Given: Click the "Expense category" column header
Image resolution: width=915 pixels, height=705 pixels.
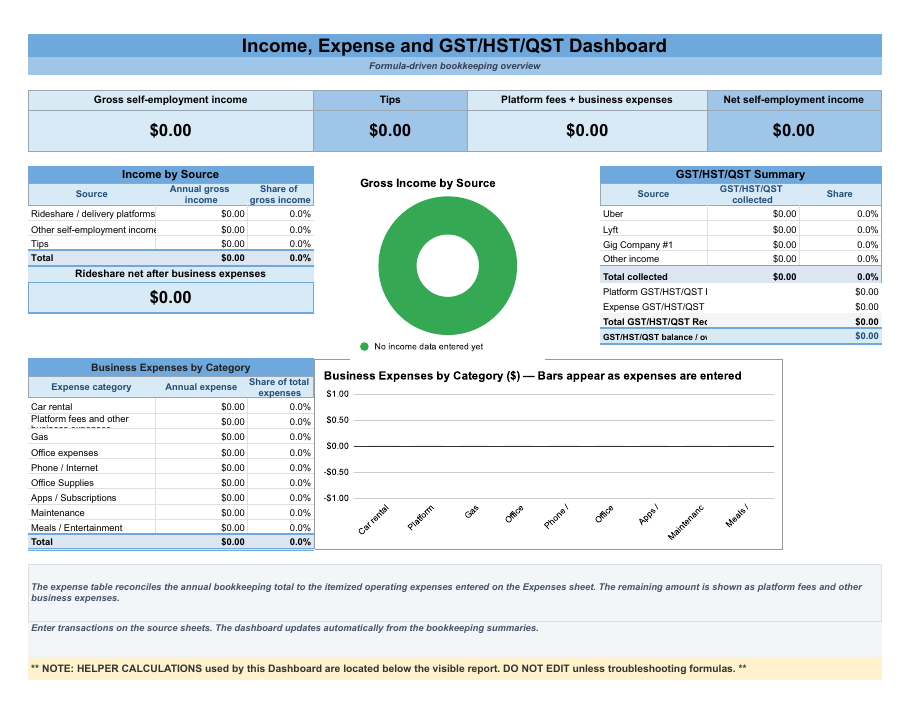Looking at the screenshot, I should [x=91, y=387].
